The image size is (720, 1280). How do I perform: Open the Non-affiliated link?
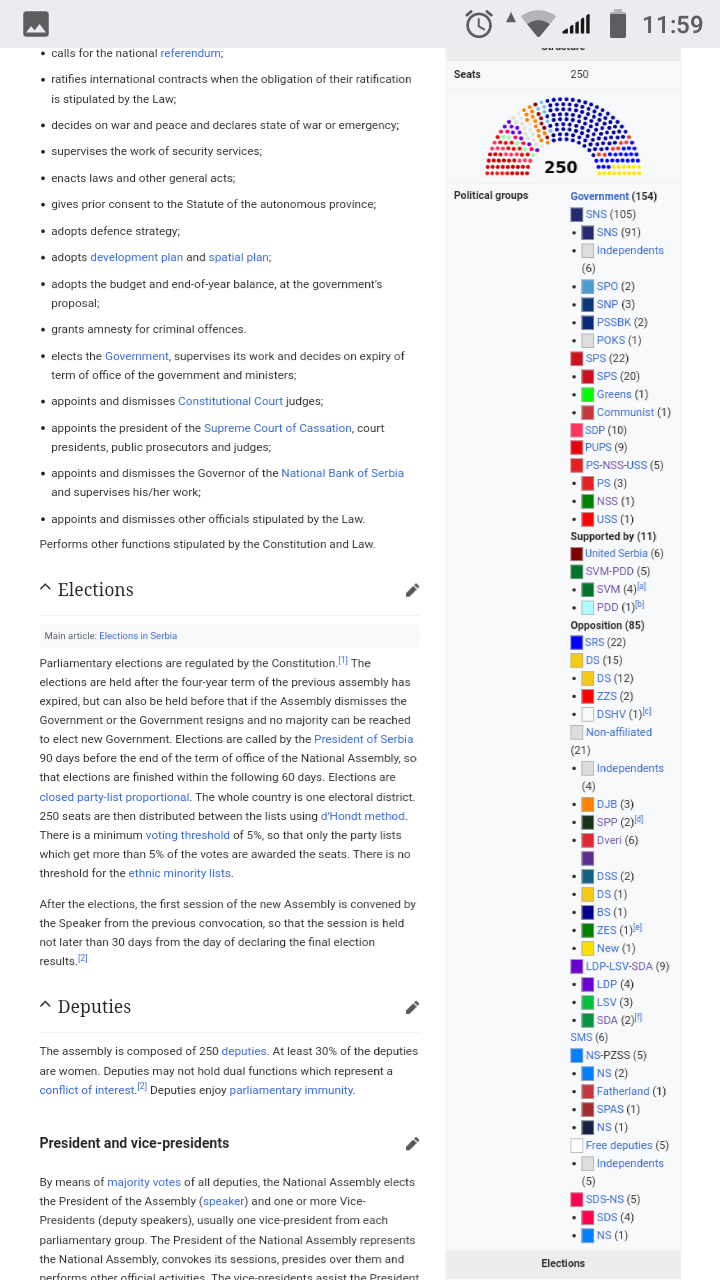tap(619, 732)
